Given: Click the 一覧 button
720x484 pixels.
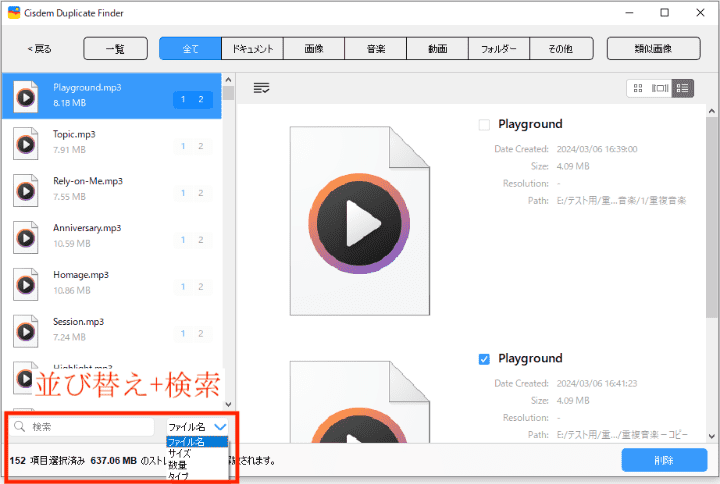Looking at the screenshot, I should tap(115, 49).
